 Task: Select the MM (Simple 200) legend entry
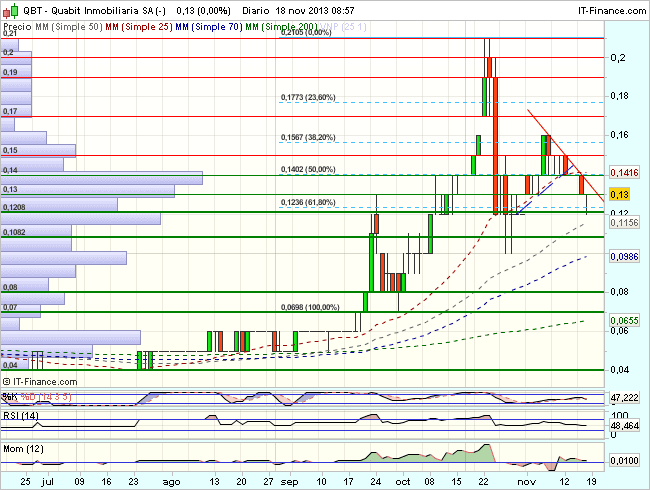click(281, 27)
